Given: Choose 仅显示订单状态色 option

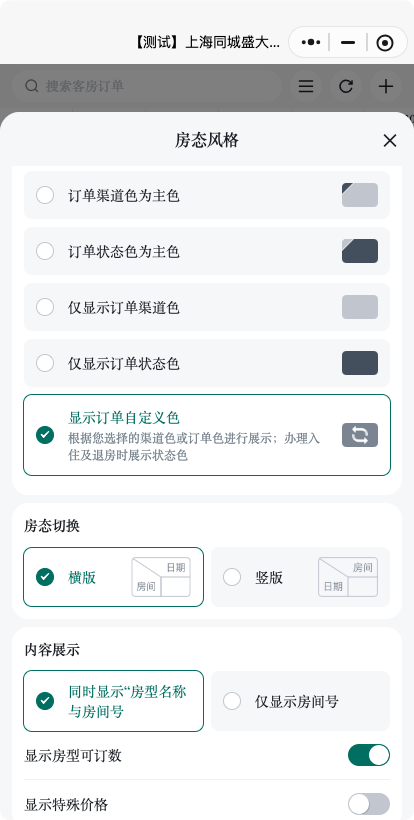Looking at the screenshot, I should click(206, 363).
